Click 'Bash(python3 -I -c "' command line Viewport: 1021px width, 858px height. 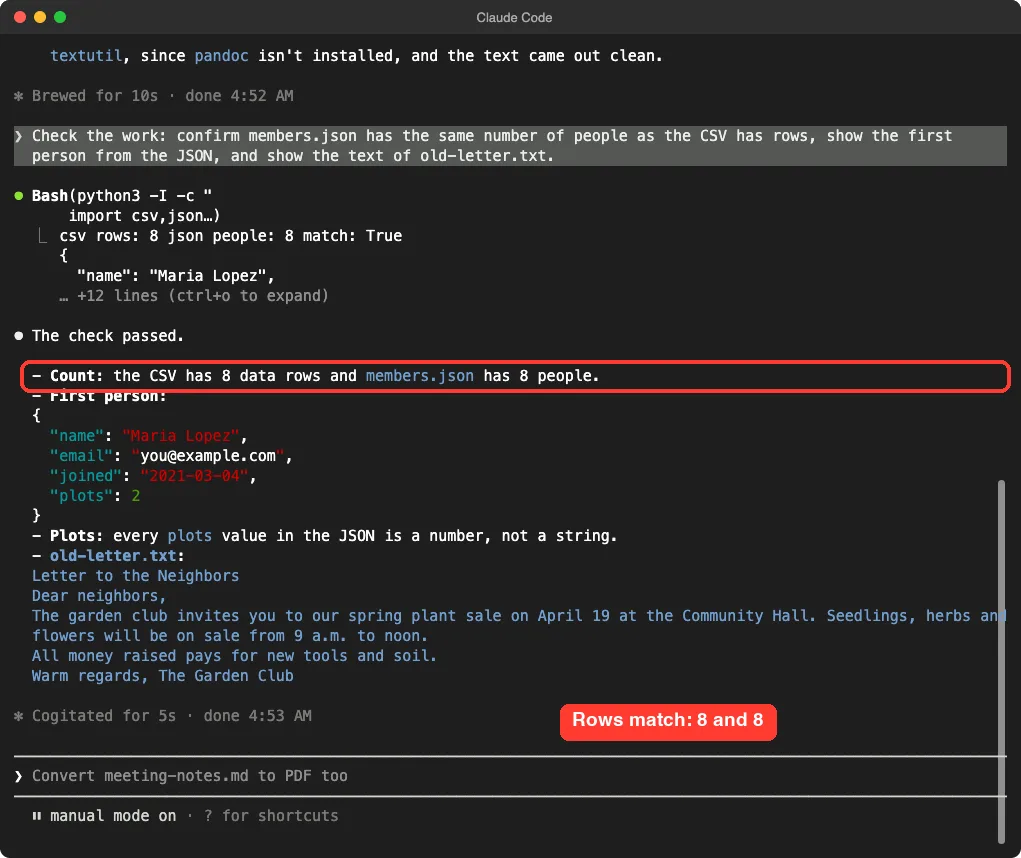click(x=122, y=196)
